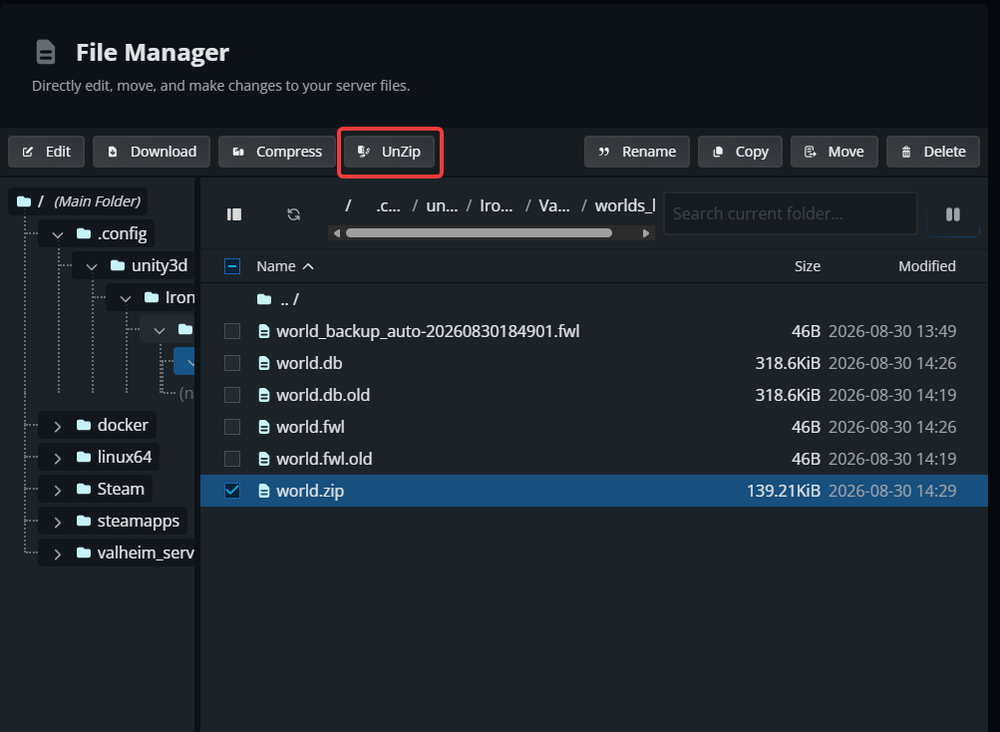Check the world.fwl.old checkbox
1000x732 pixels.
pos(232,458)
